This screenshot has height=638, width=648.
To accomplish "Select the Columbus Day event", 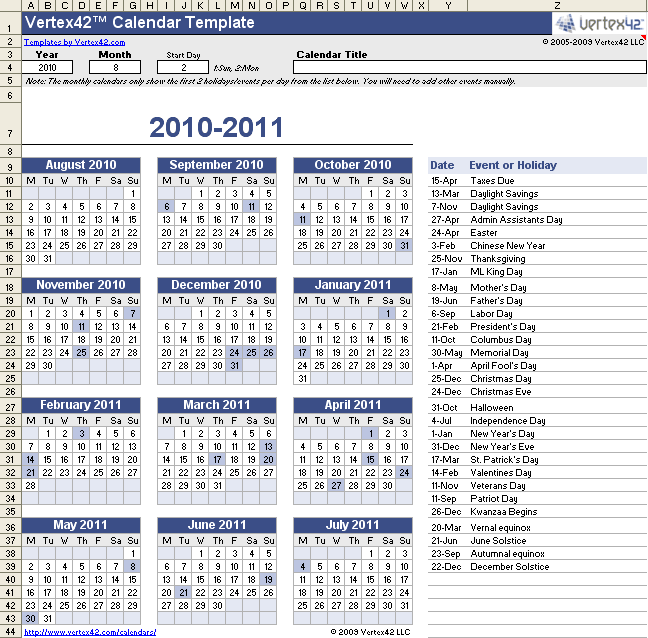I will pos(500,340).
